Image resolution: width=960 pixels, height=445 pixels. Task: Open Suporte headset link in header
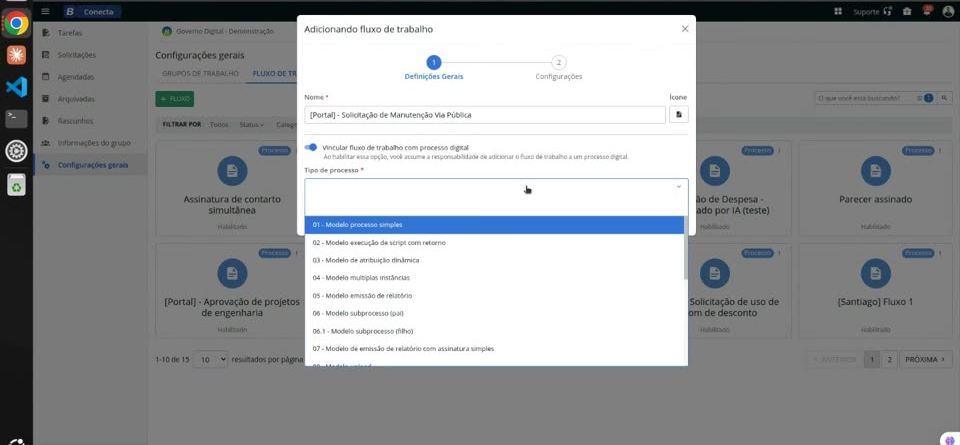[872, 11]
